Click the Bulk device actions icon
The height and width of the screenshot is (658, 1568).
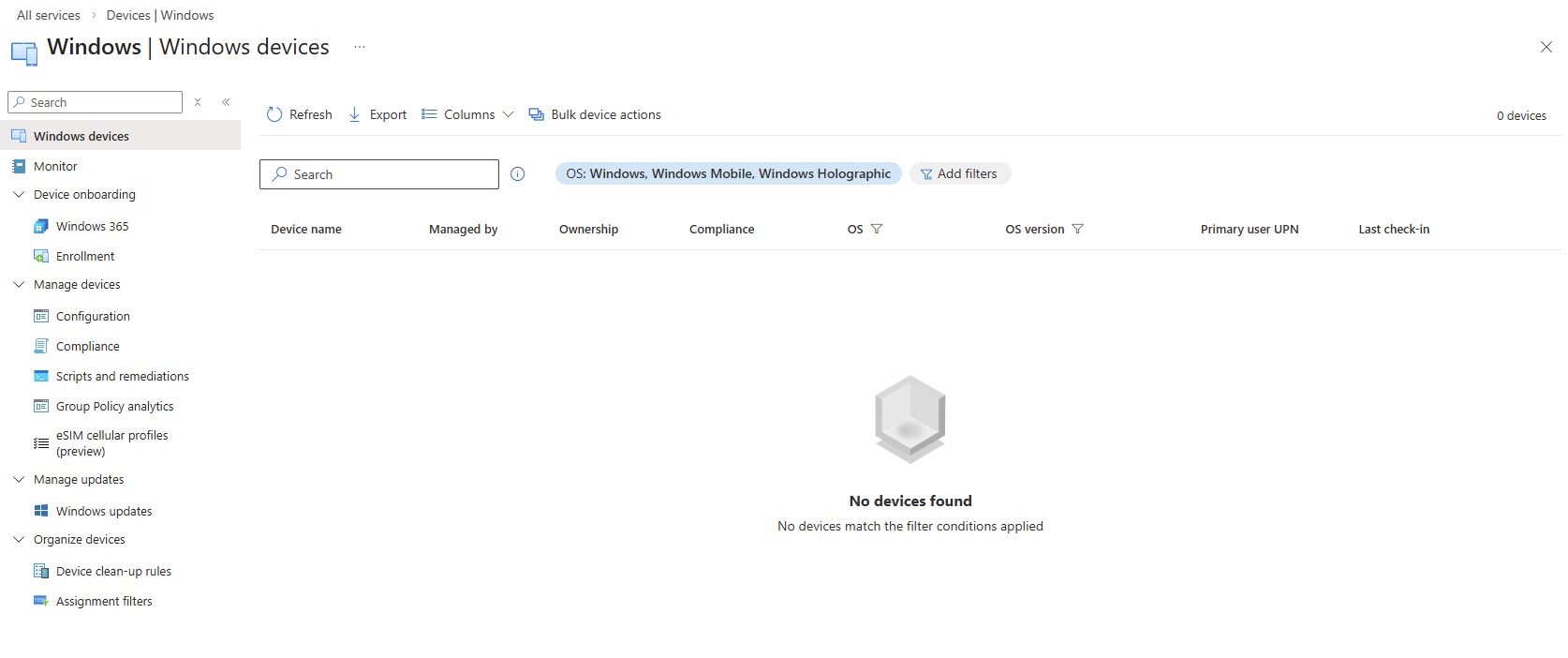pos(536,114)
